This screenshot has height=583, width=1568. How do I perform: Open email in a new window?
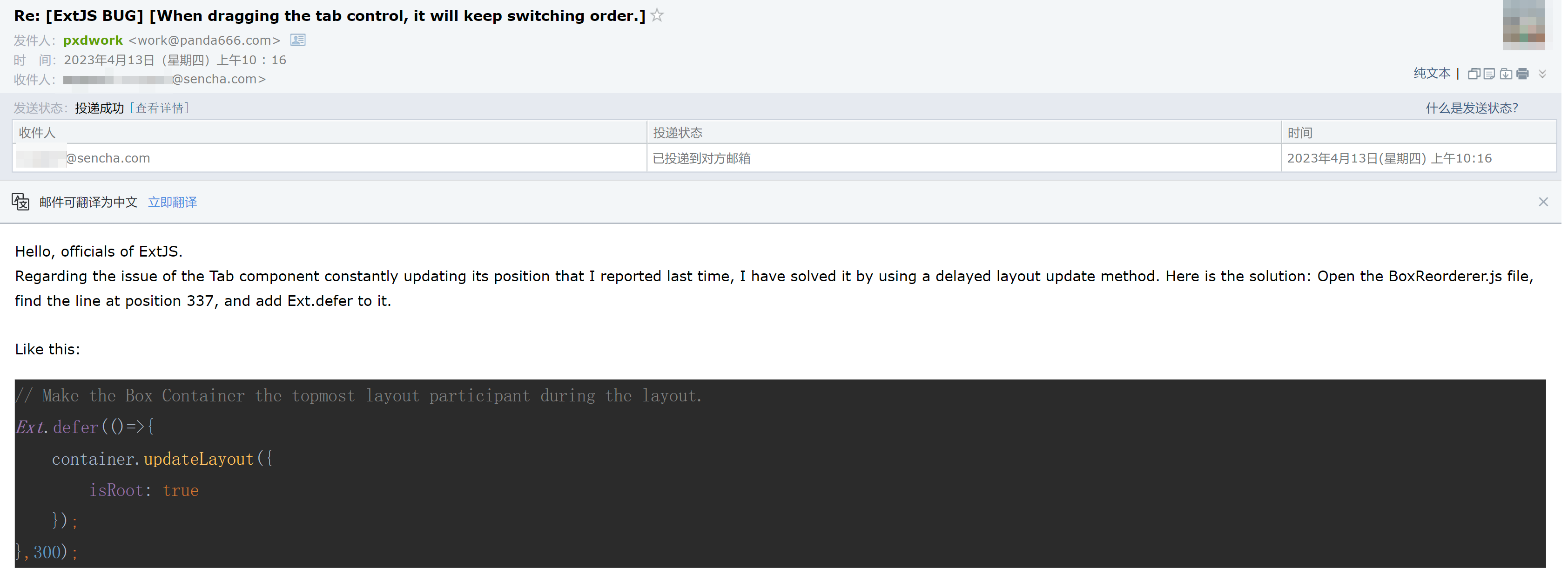(1474, 73)
